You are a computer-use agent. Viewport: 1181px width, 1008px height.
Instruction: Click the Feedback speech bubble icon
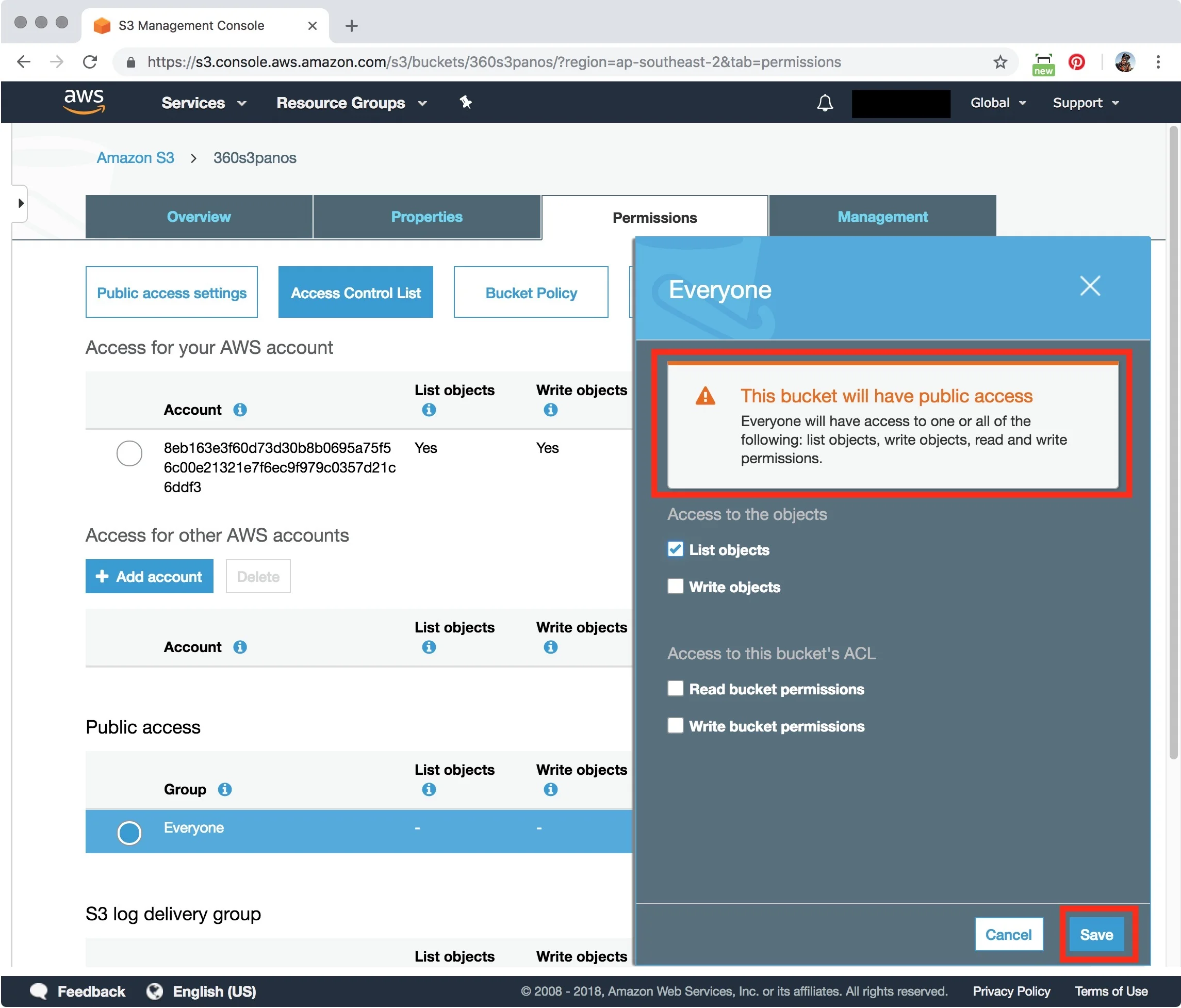39,991
